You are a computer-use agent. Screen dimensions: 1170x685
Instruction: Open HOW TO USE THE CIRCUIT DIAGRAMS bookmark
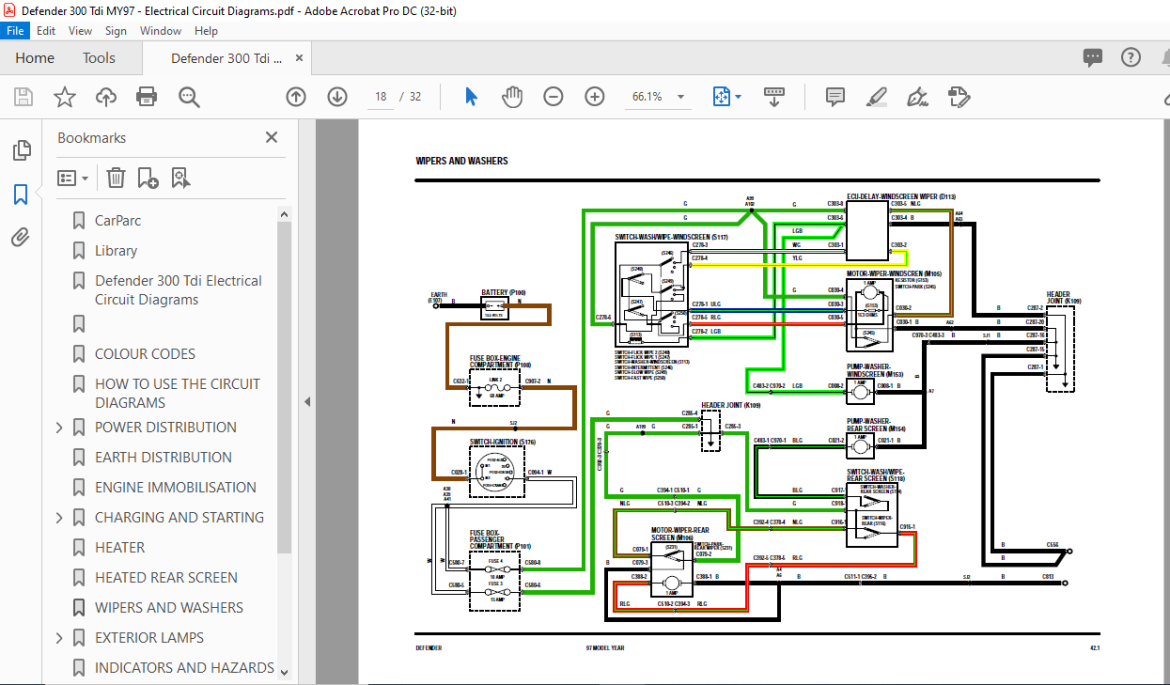coord(178,393)
